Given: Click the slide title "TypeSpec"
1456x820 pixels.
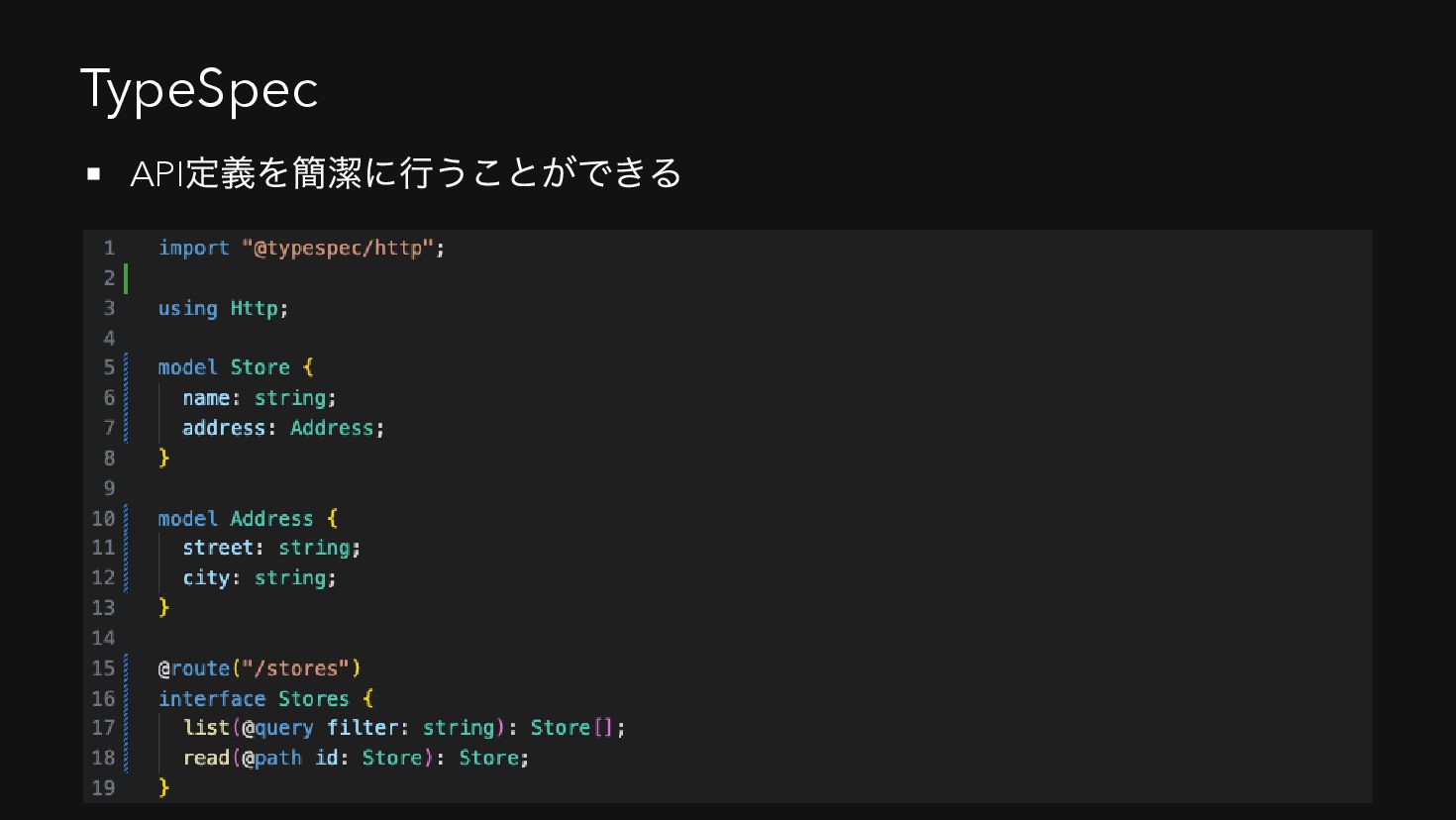Looking at the screenshot, I should point(199,89).
